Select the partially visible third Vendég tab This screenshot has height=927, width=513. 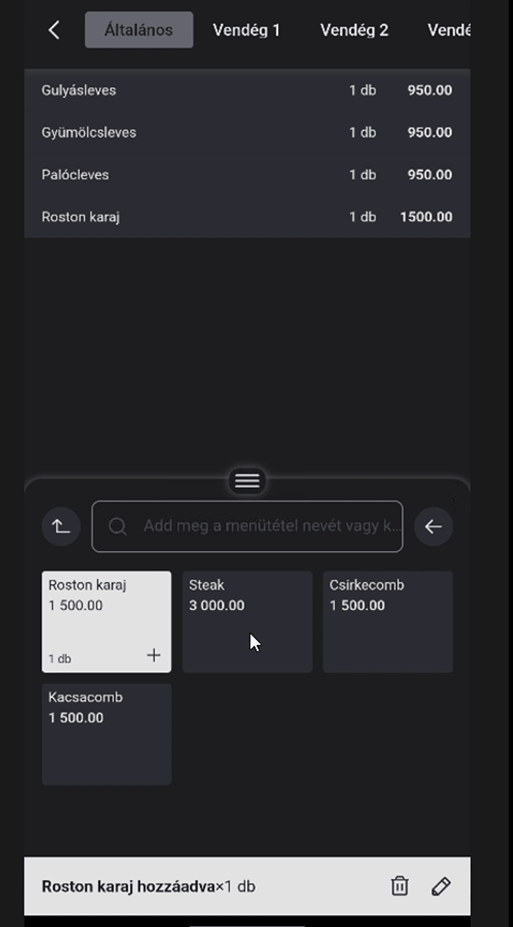(448, 30)
